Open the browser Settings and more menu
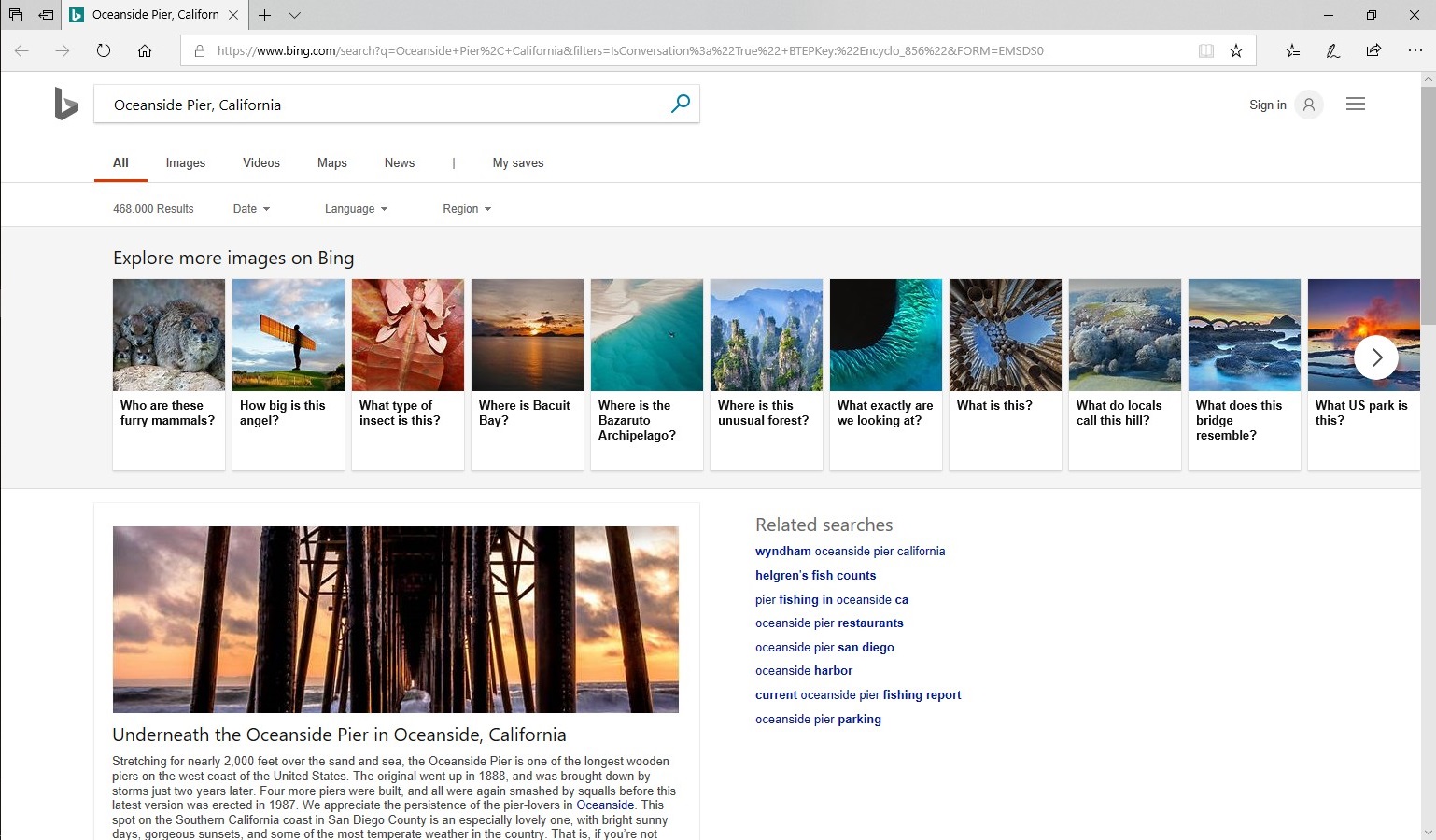 [1415, 50]
